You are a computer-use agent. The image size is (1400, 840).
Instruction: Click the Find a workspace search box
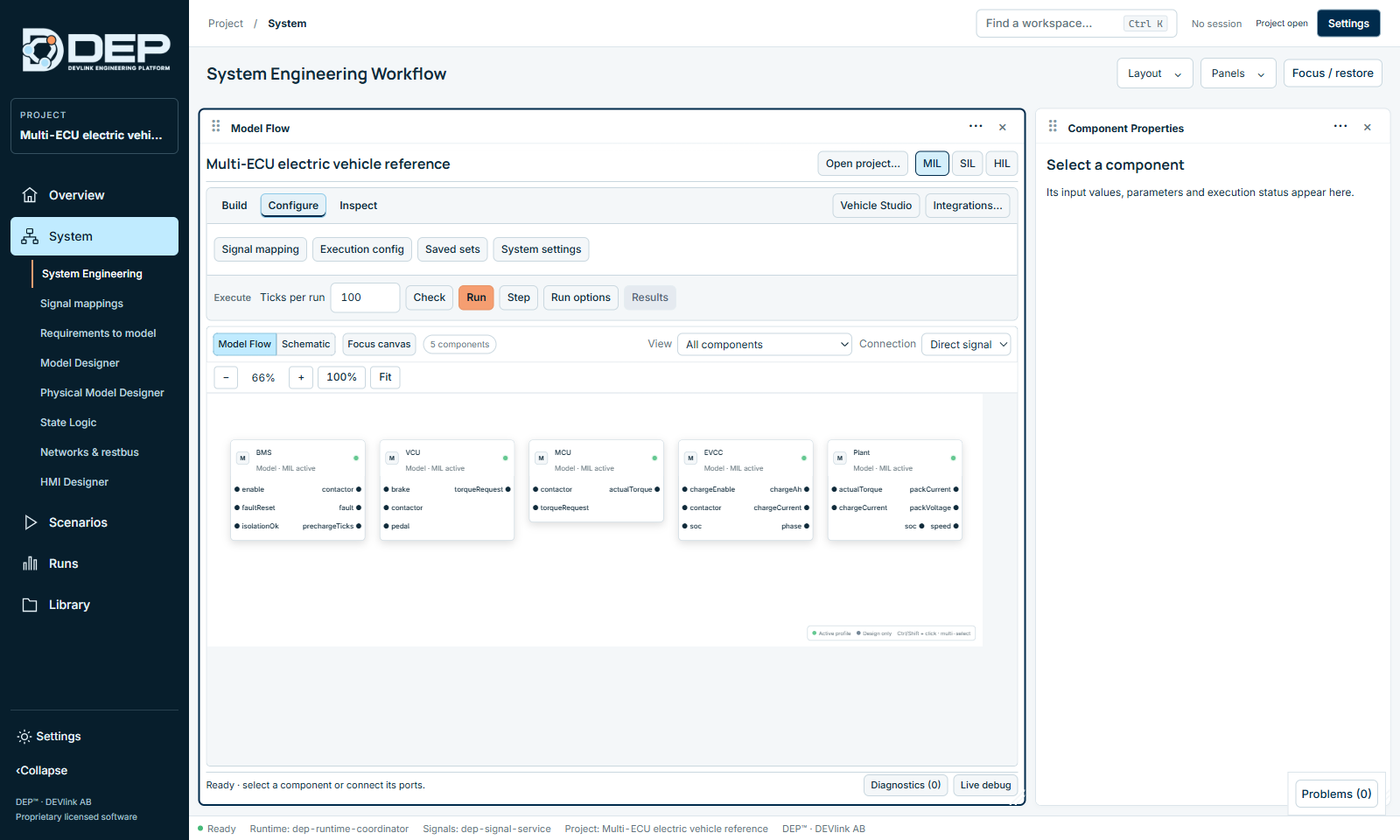click(x=1076, y=24)
